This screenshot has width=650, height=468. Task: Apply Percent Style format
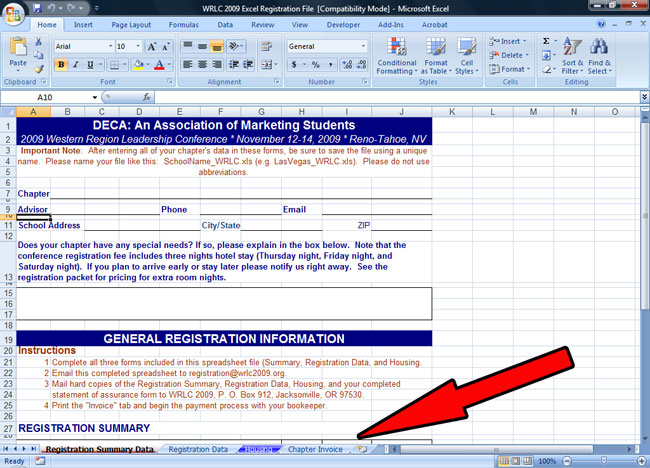tap(316, 65)
